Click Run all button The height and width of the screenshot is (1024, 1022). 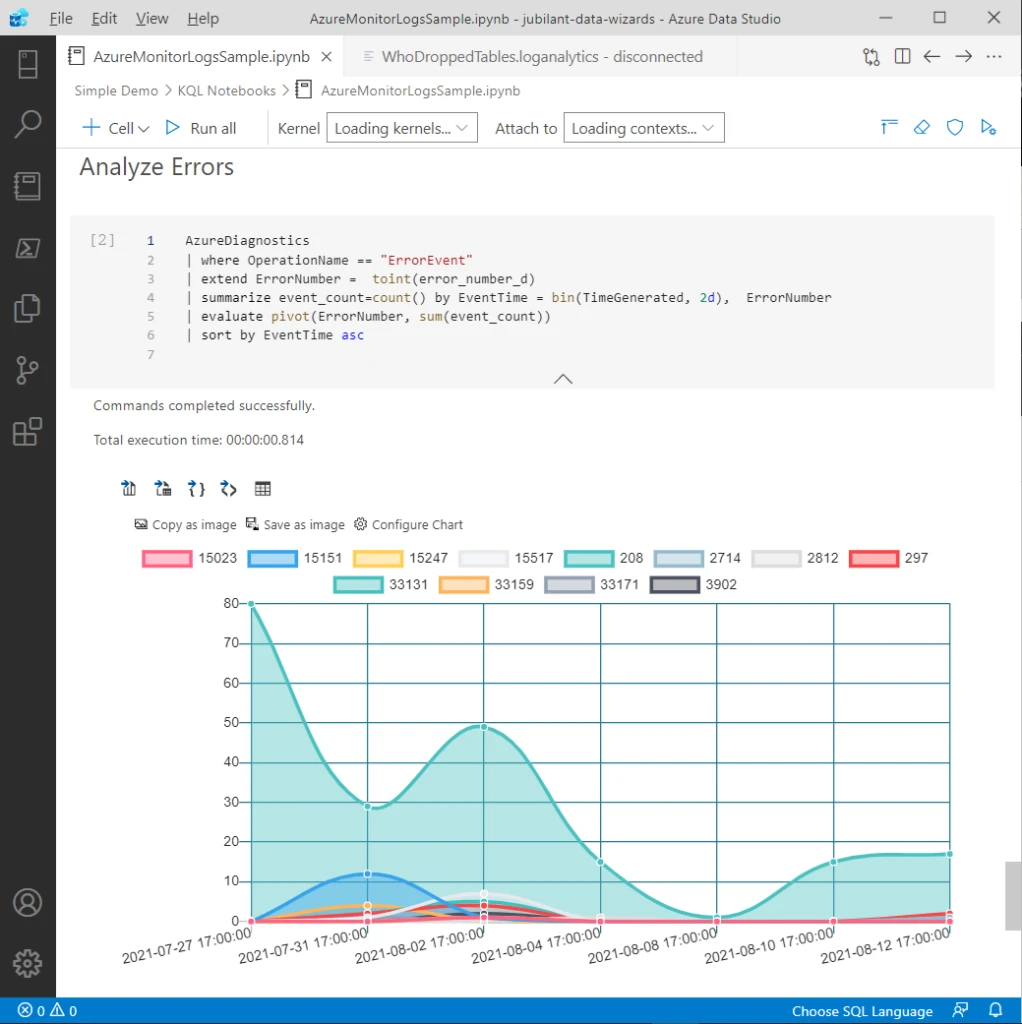pyautogui.click(x=201, y=128)
